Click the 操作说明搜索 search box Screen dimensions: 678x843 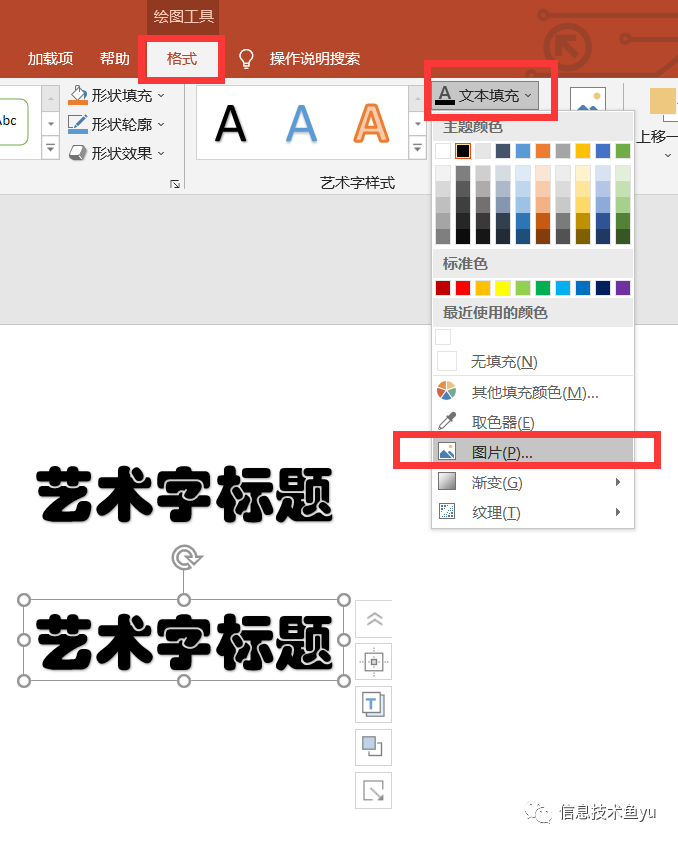click(315, 59)
